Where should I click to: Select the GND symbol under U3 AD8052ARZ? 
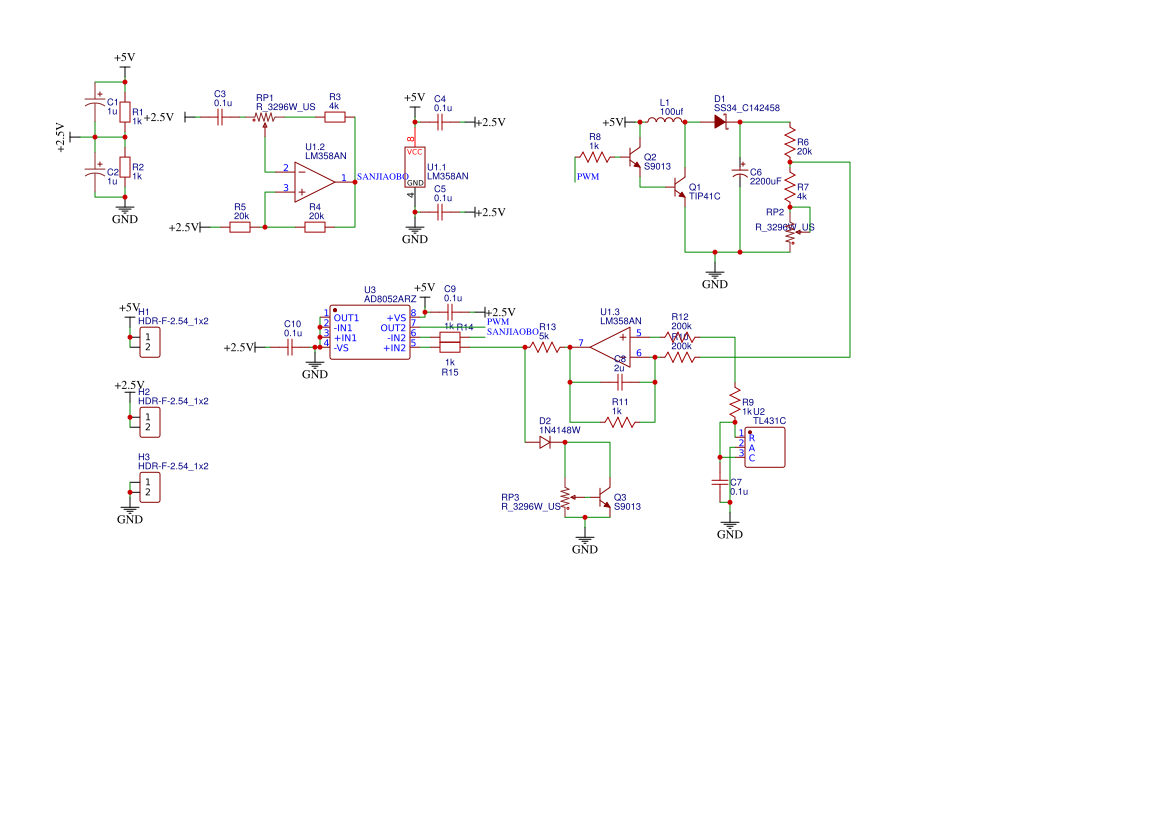(x=315, y=370)
